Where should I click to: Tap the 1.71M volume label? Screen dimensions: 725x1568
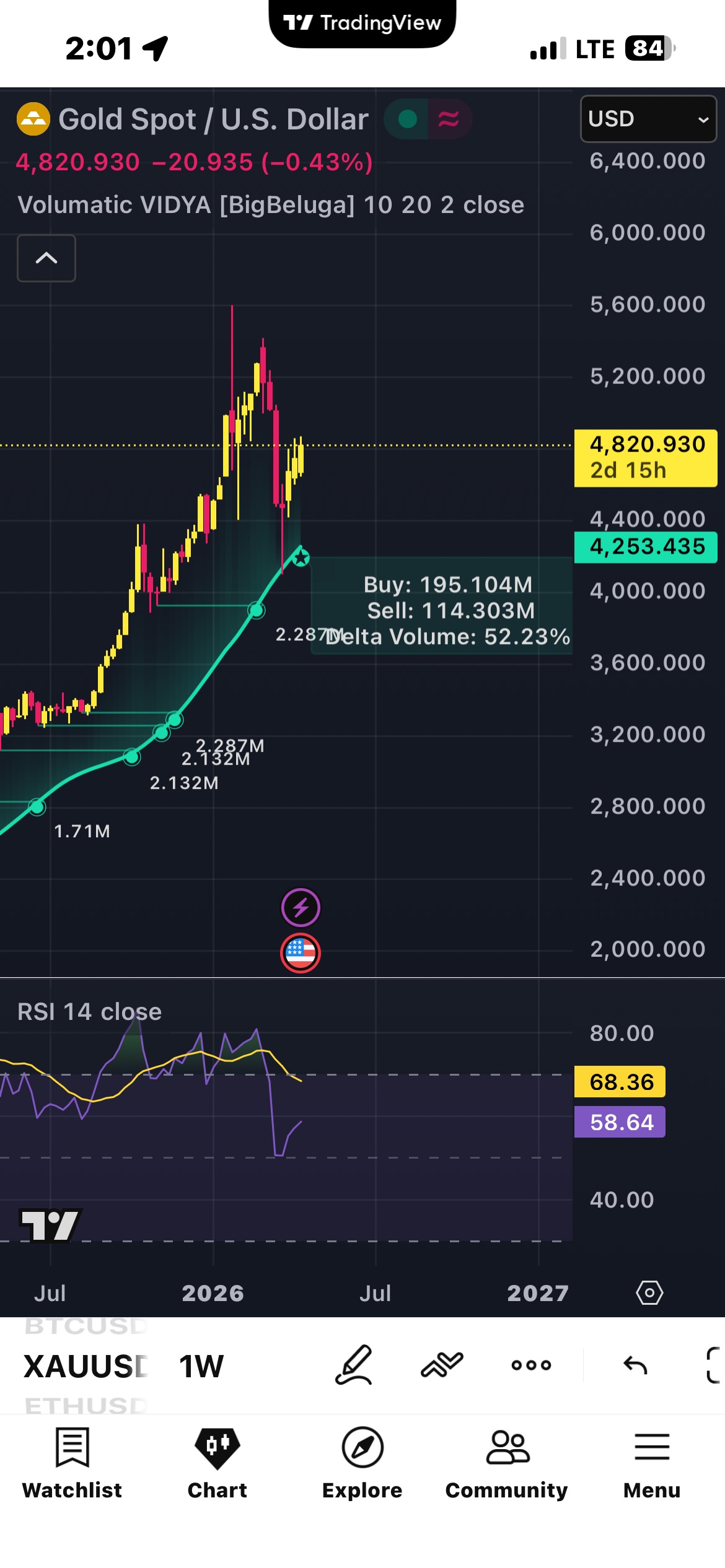82,831
